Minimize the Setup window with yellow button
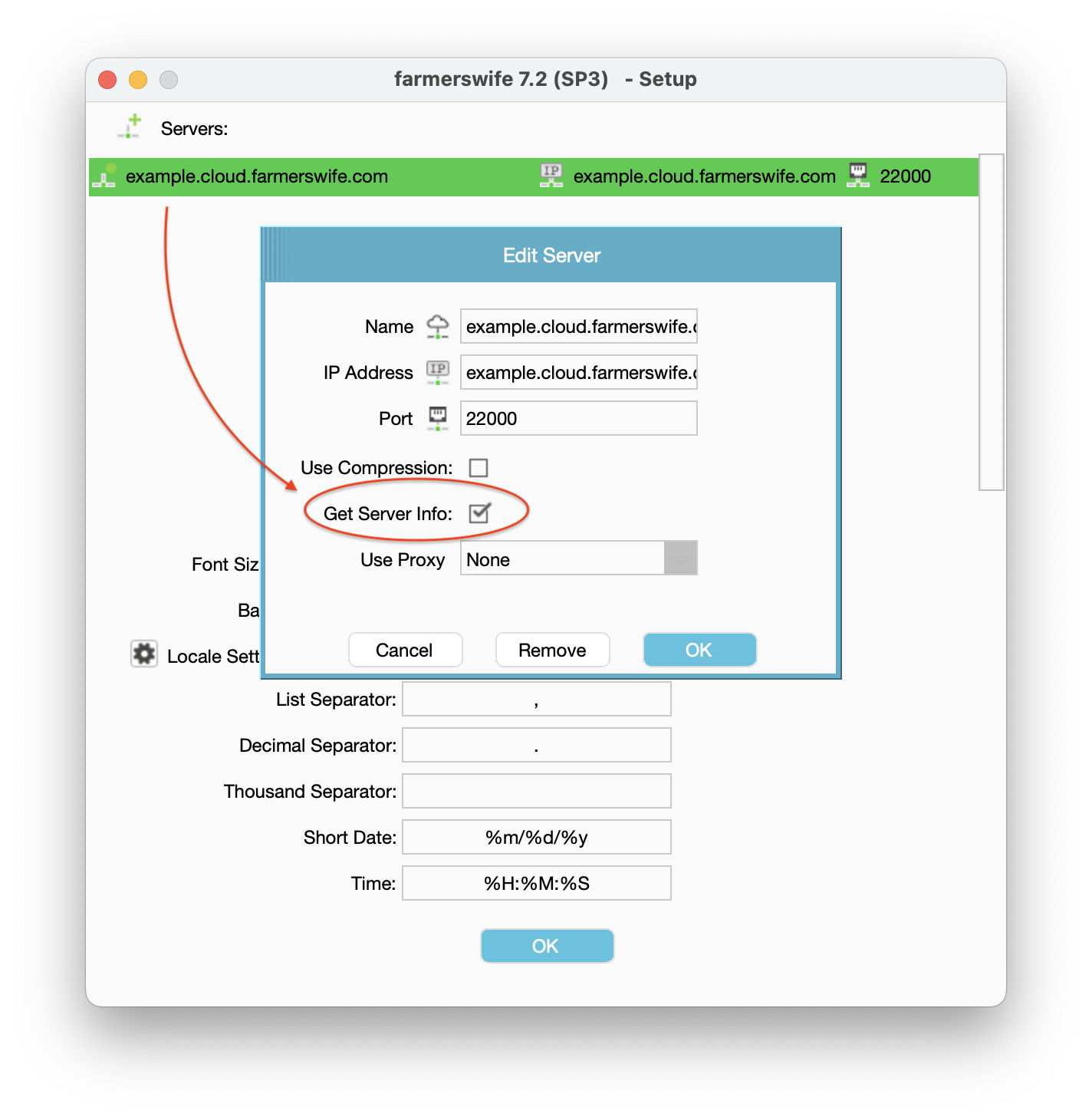Viewport: 1092px width, 1120px height. (x=138, y=79)
